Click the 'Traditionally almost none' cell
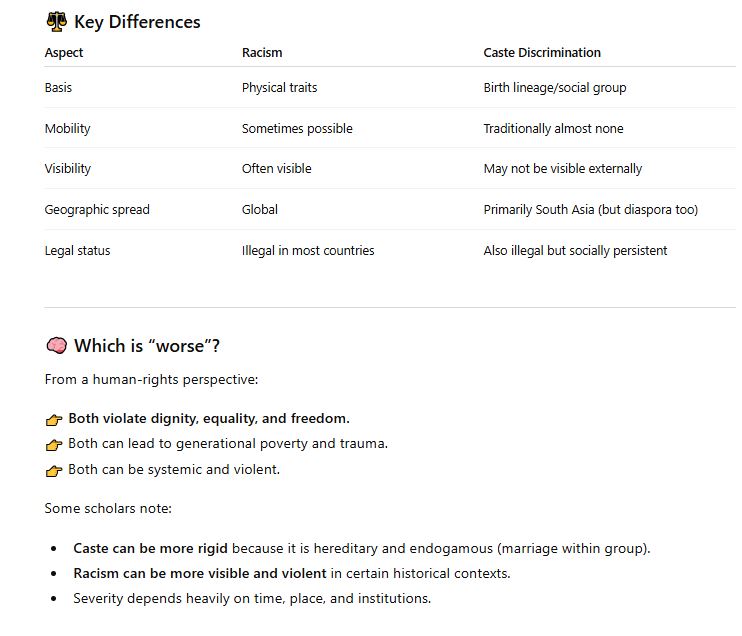 click(x=553, y=129)
